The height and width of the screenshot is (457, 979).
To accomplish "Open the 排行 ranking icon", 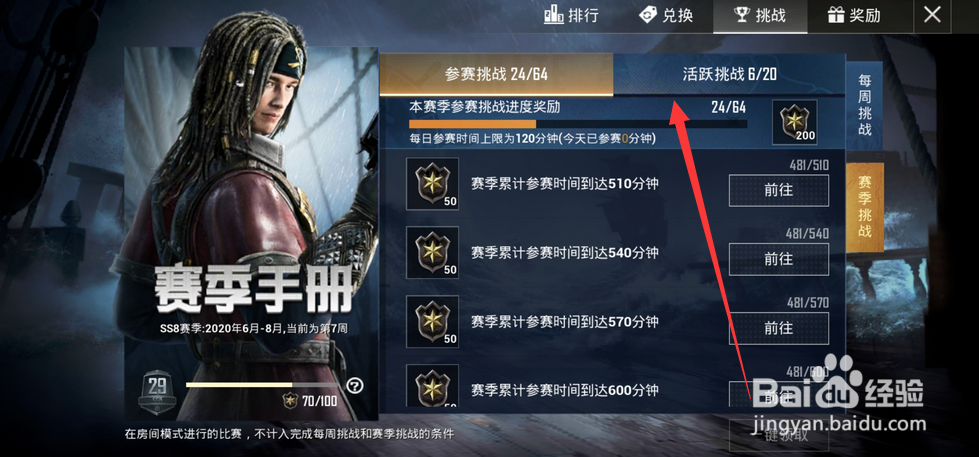I will 553,15.
